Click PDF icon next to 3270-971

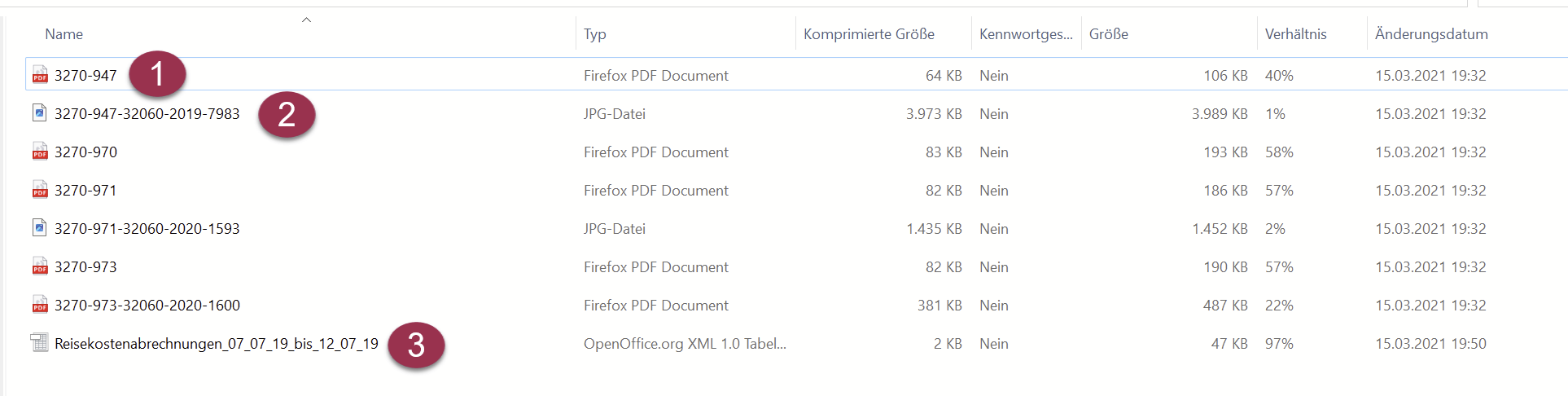click(40, 190)
